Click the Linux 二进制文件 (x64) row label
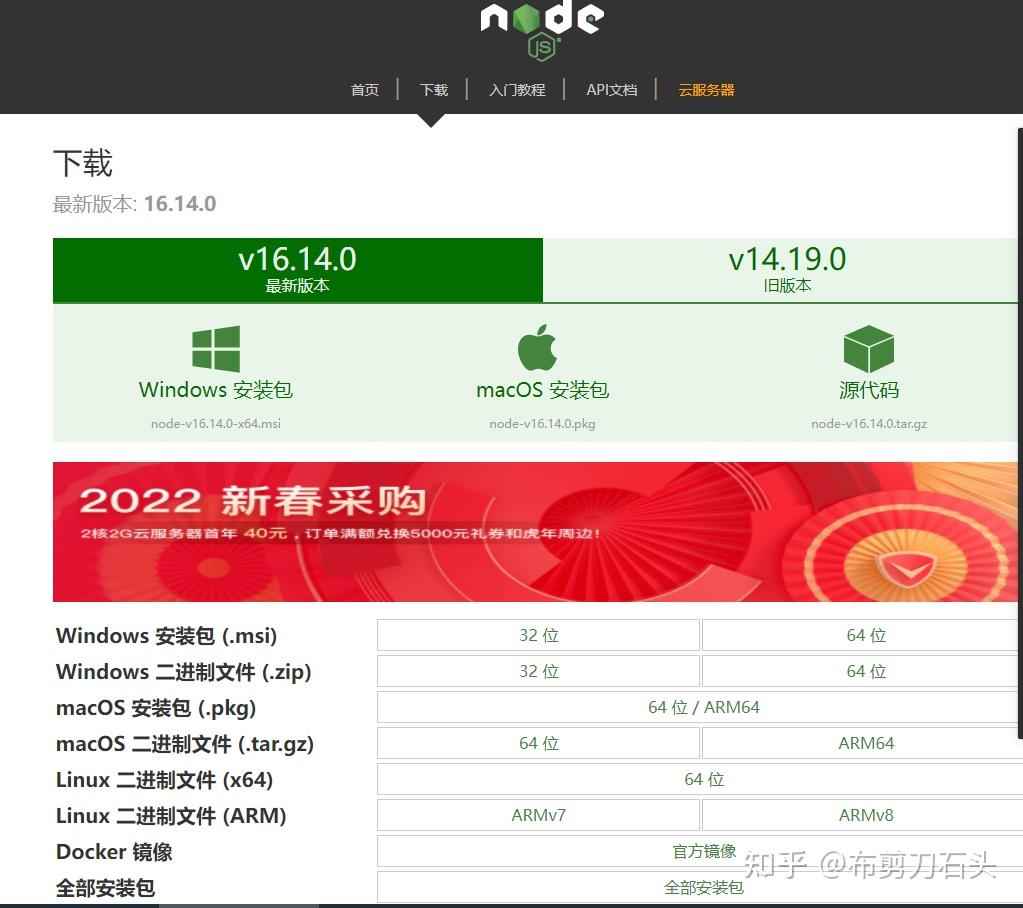 [x=164, y=779]
